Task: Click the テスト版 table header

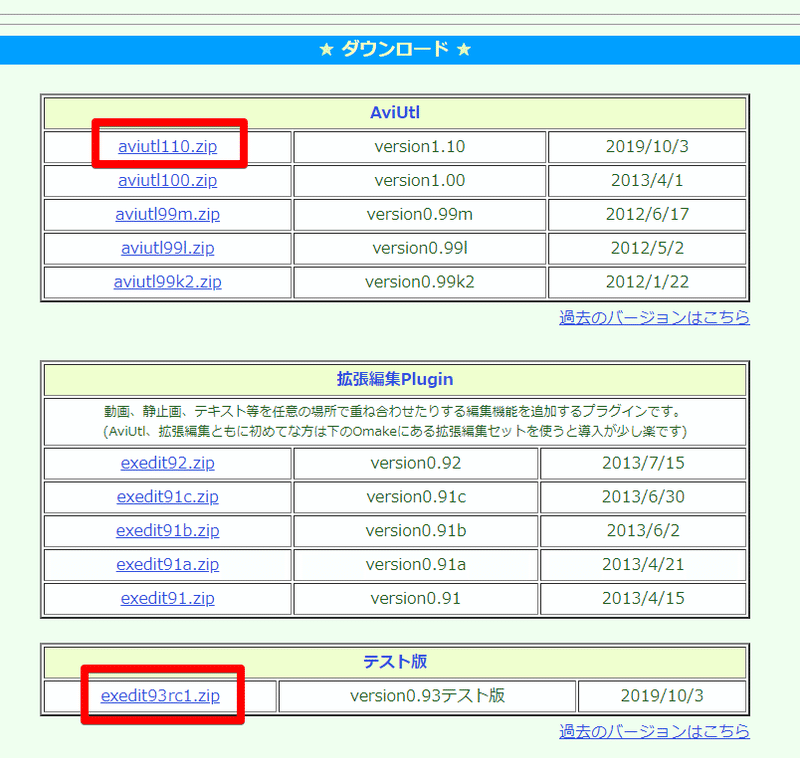Action: coord(395,662)
